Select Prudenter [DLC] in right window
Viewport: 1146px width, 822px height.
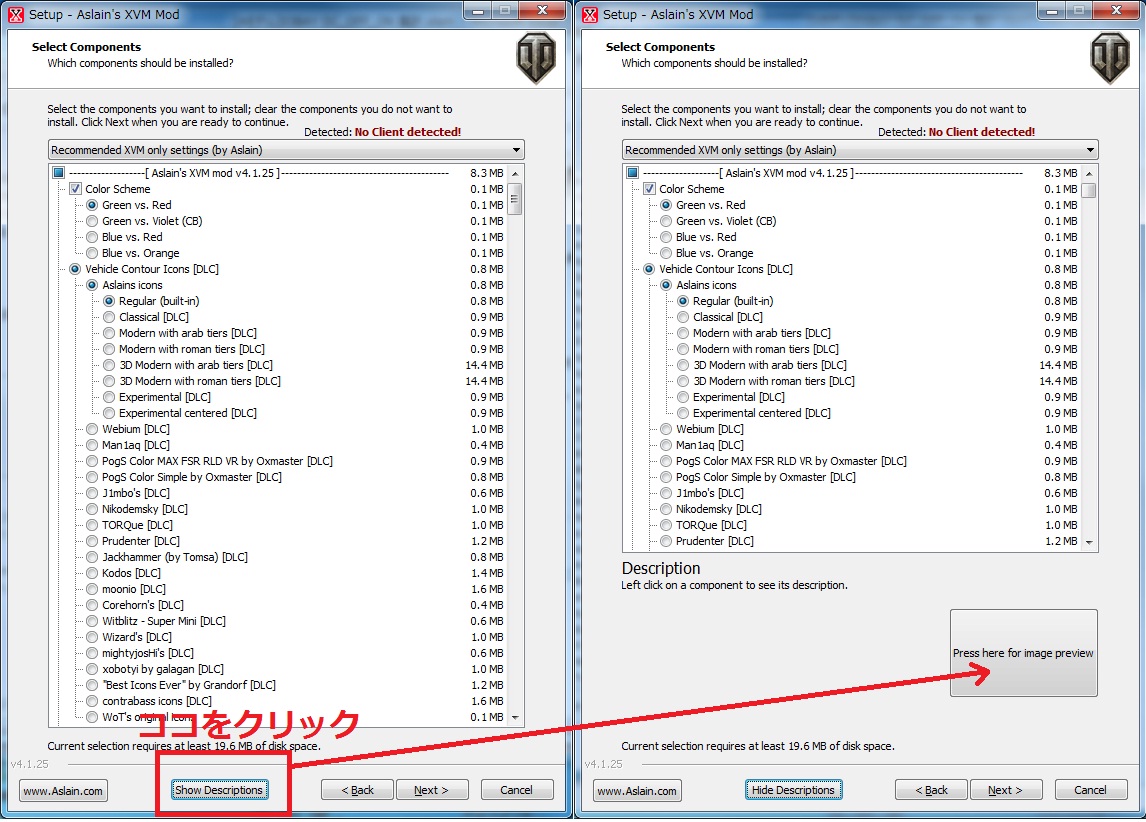click(666, 541)
